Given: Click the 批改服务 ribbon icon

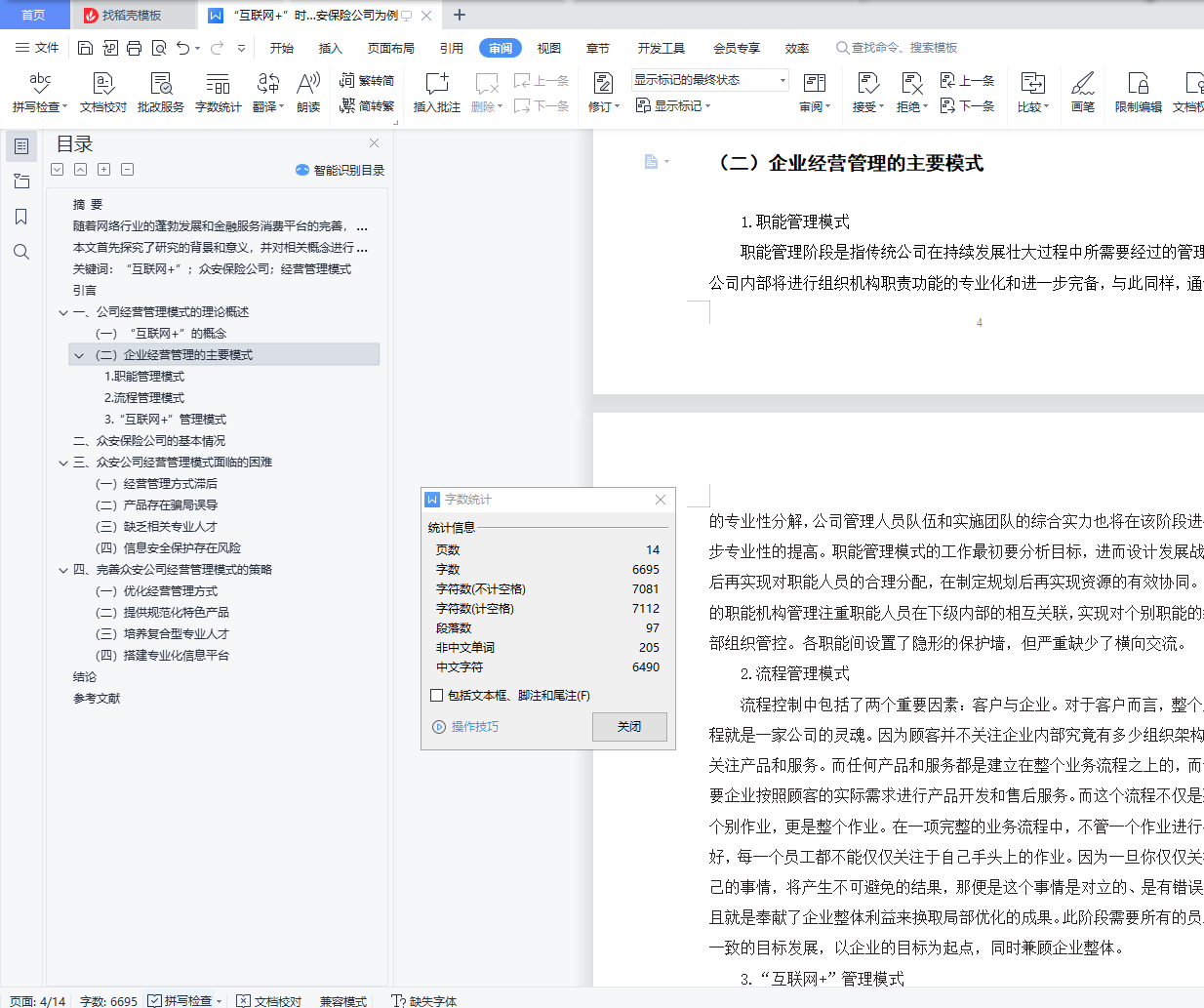Looking at the screenshot, I should tap(161, 93).
